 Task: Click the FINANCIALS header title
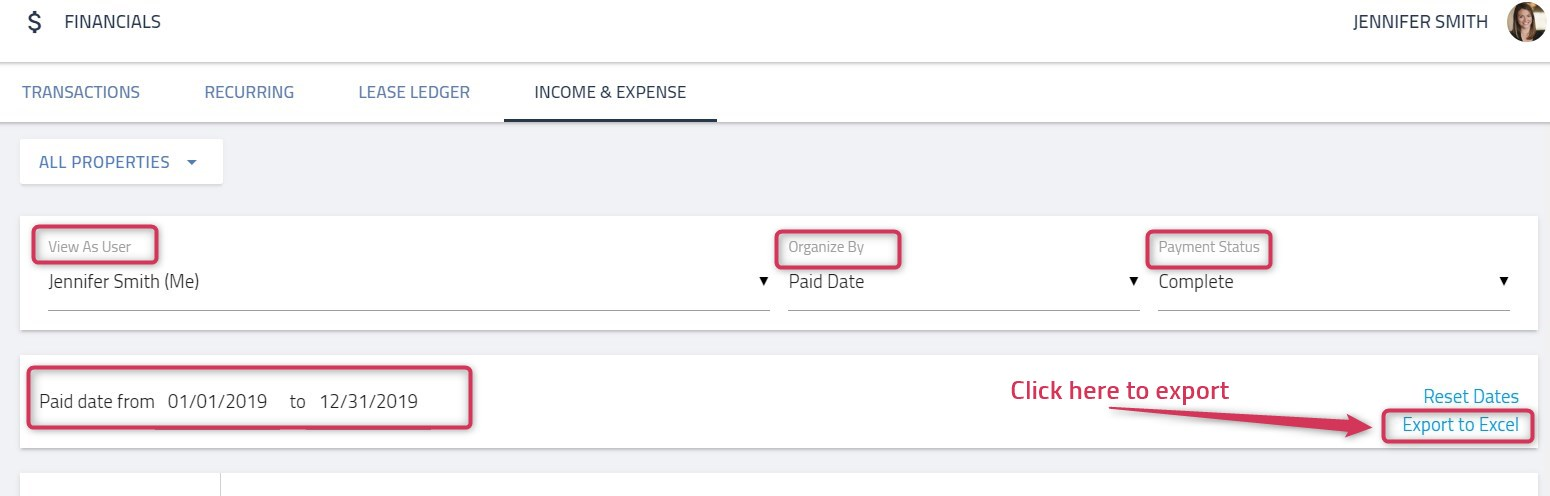coord(113,22)
